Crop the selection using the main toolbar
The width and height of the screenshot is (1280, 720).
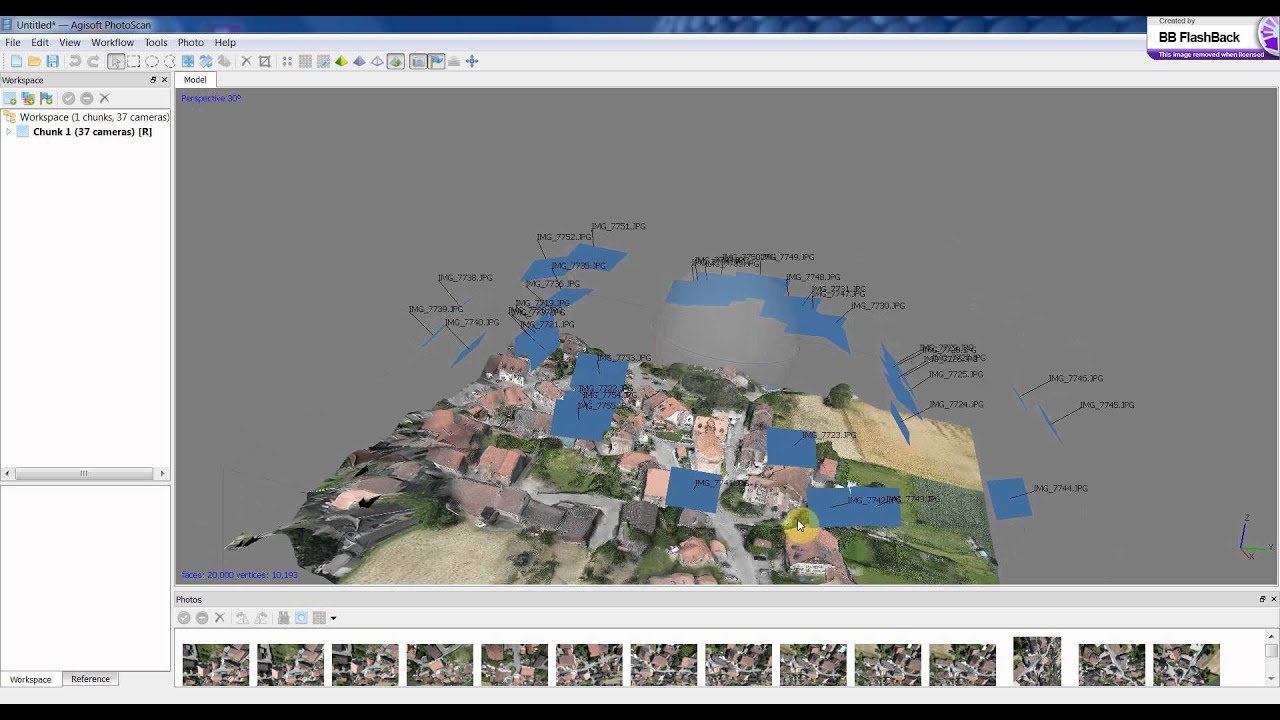264,62
